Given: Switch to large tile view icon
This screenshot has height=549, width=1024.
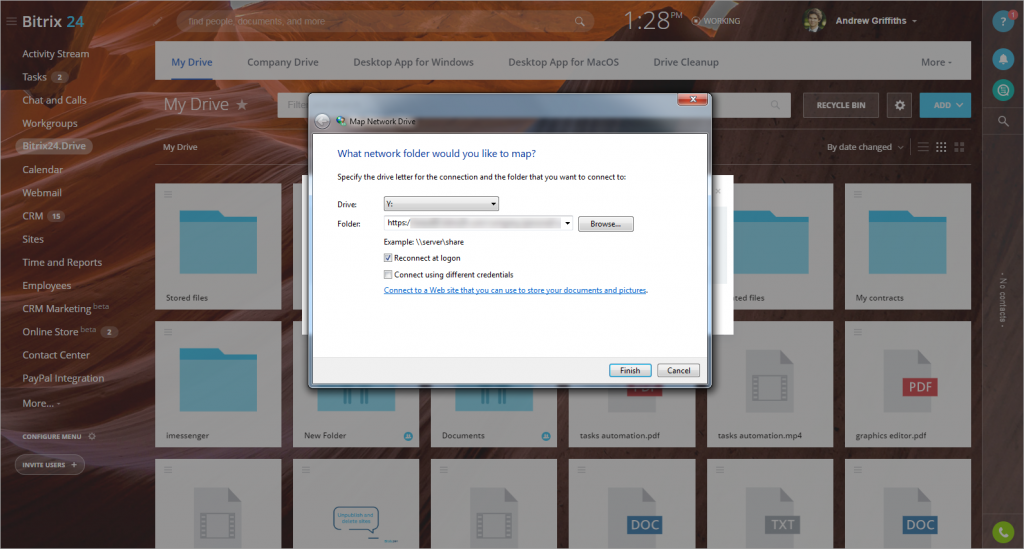Looking at the screenshot, I should pyautogui.click(x=959, y=147).
